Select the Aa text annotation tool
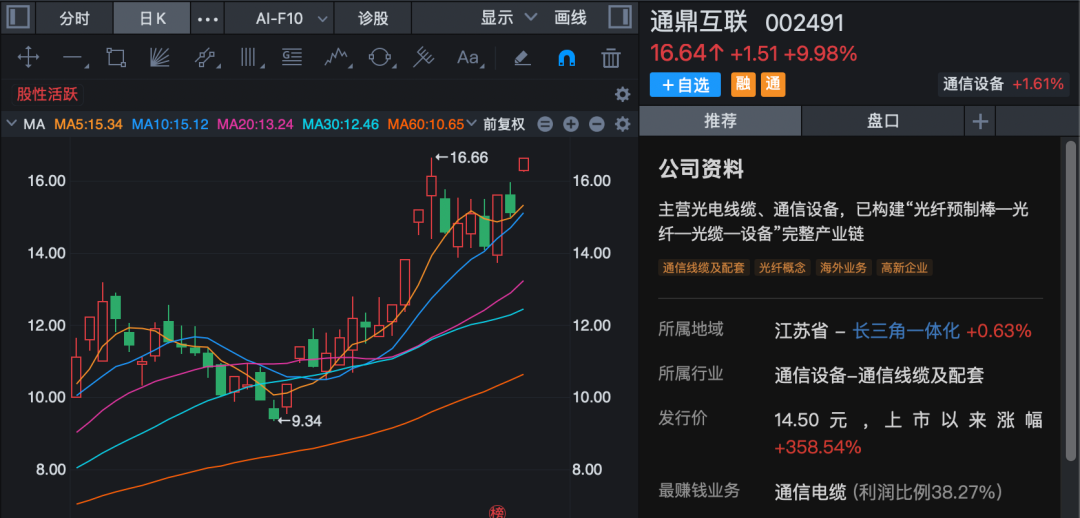1080x518 pixels. (x=468, y=58)
